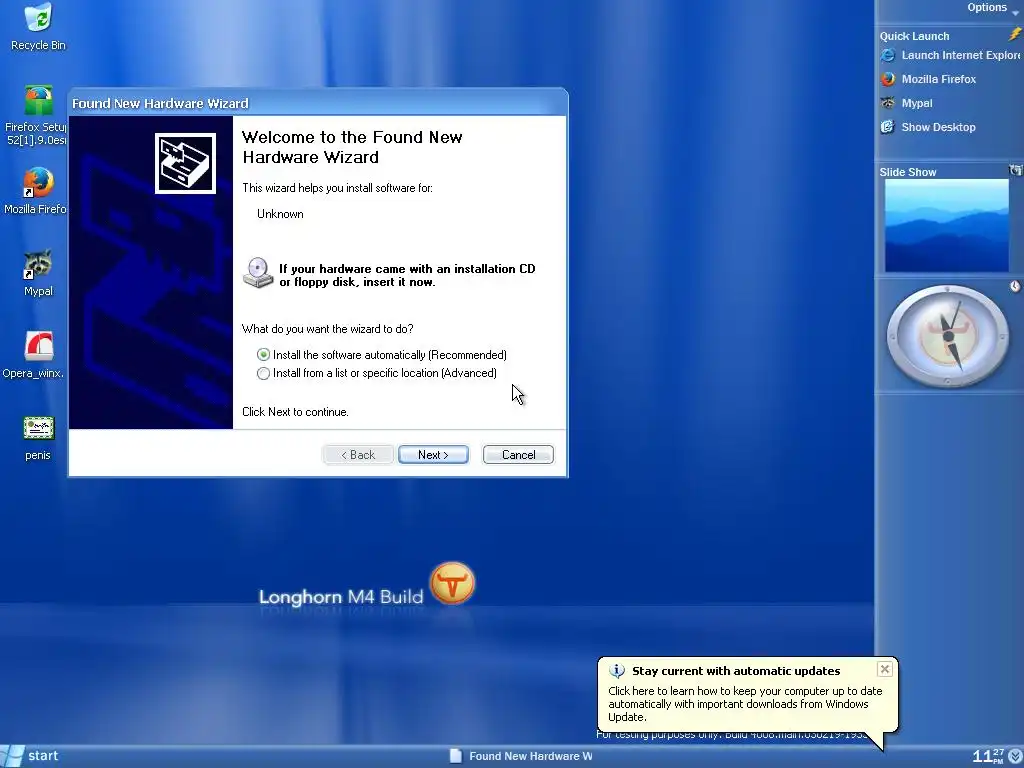Click the Back button in wizard
The width and height of the screenshot is (1024, 768).
(x=358, y=455)
